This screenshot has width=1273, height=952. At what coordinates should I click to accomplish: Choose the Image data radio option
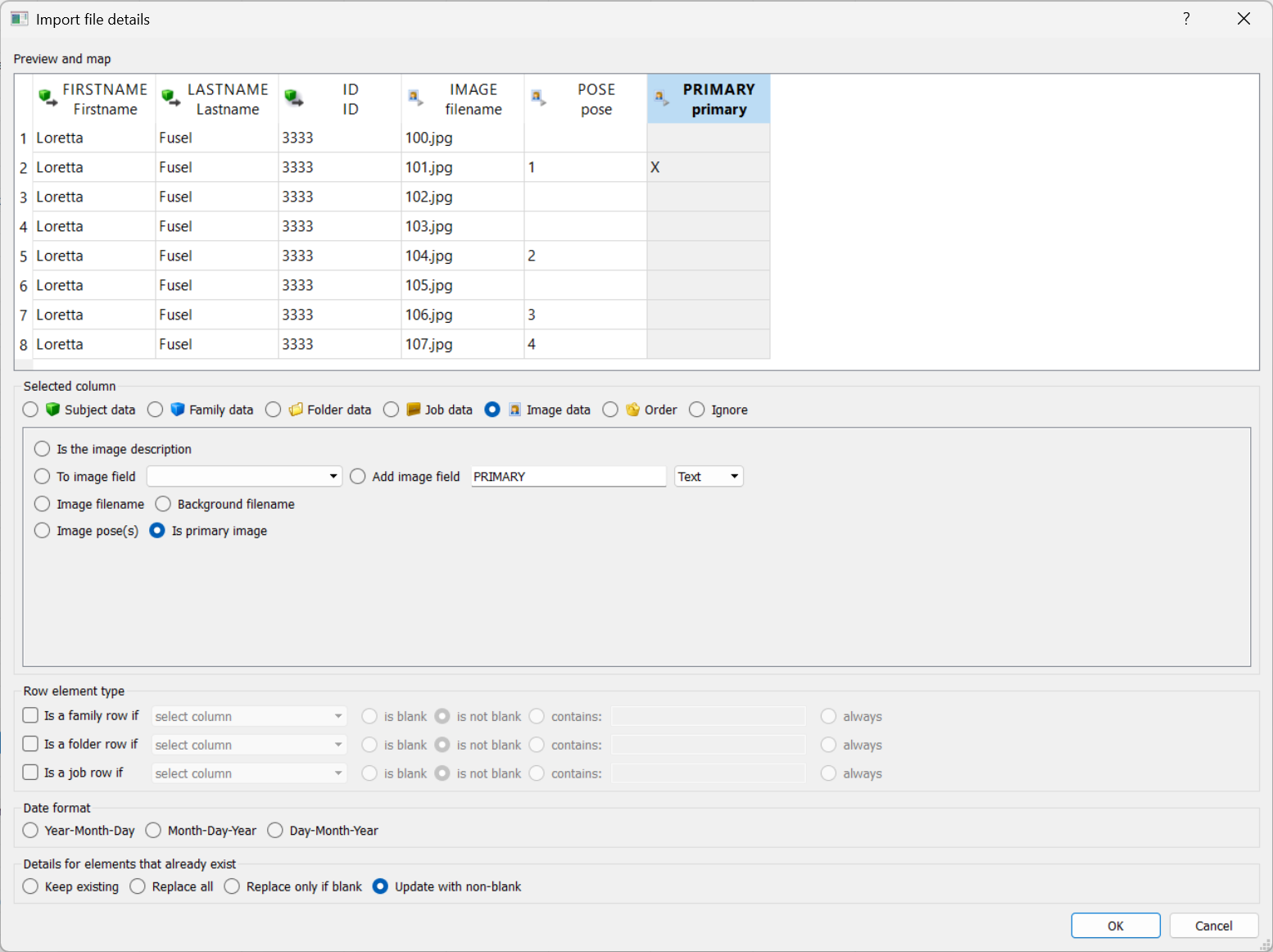tap(492, 410)
